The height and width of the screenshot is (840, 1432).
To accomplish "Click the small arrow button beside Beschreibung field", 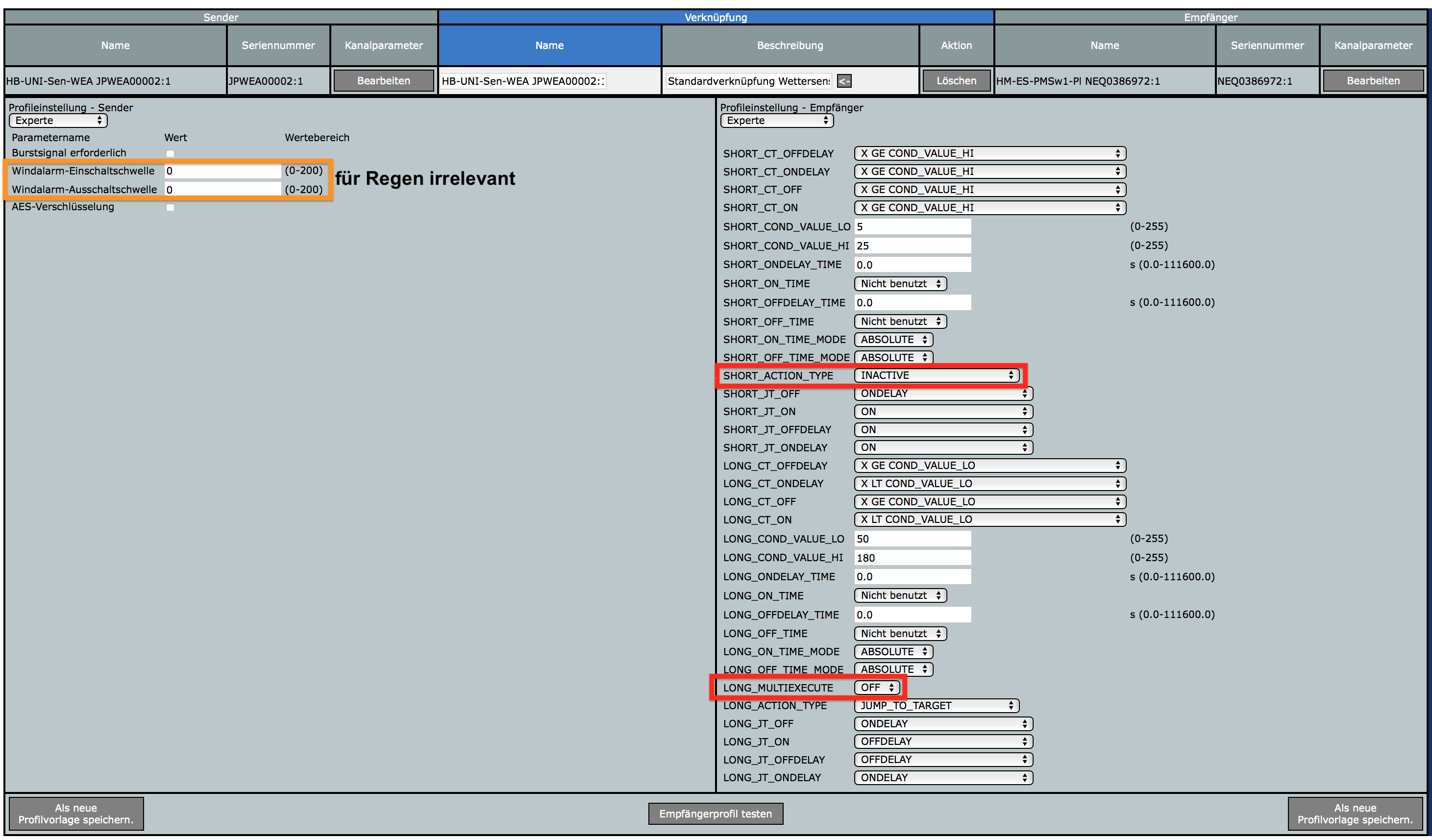I will (x=844, y=81).
